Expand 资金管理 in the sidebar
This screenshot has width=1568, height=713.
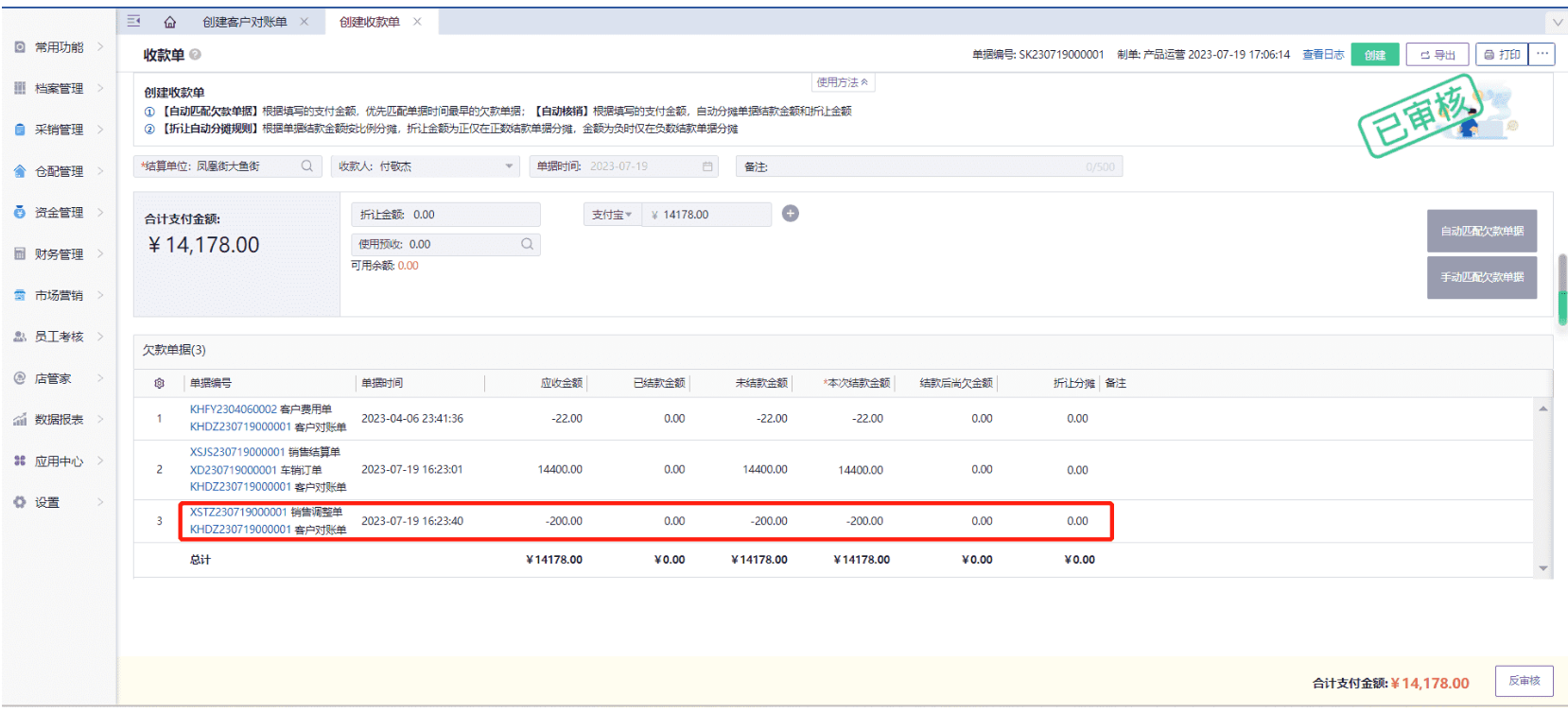click(x=59, y=213)
